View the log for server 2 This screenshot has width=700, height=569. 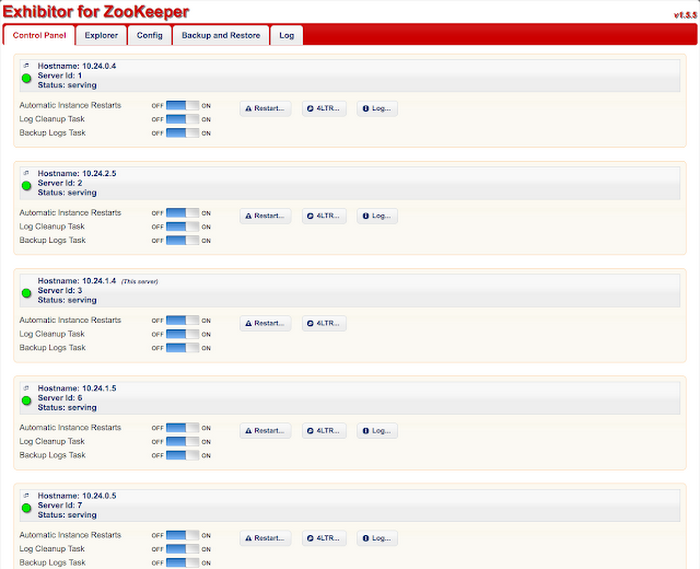[x=377, y=216]
